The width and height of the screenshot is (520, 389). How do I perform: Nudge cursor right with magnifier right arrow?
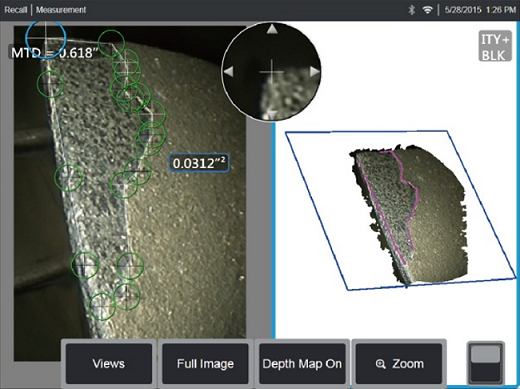315,71
